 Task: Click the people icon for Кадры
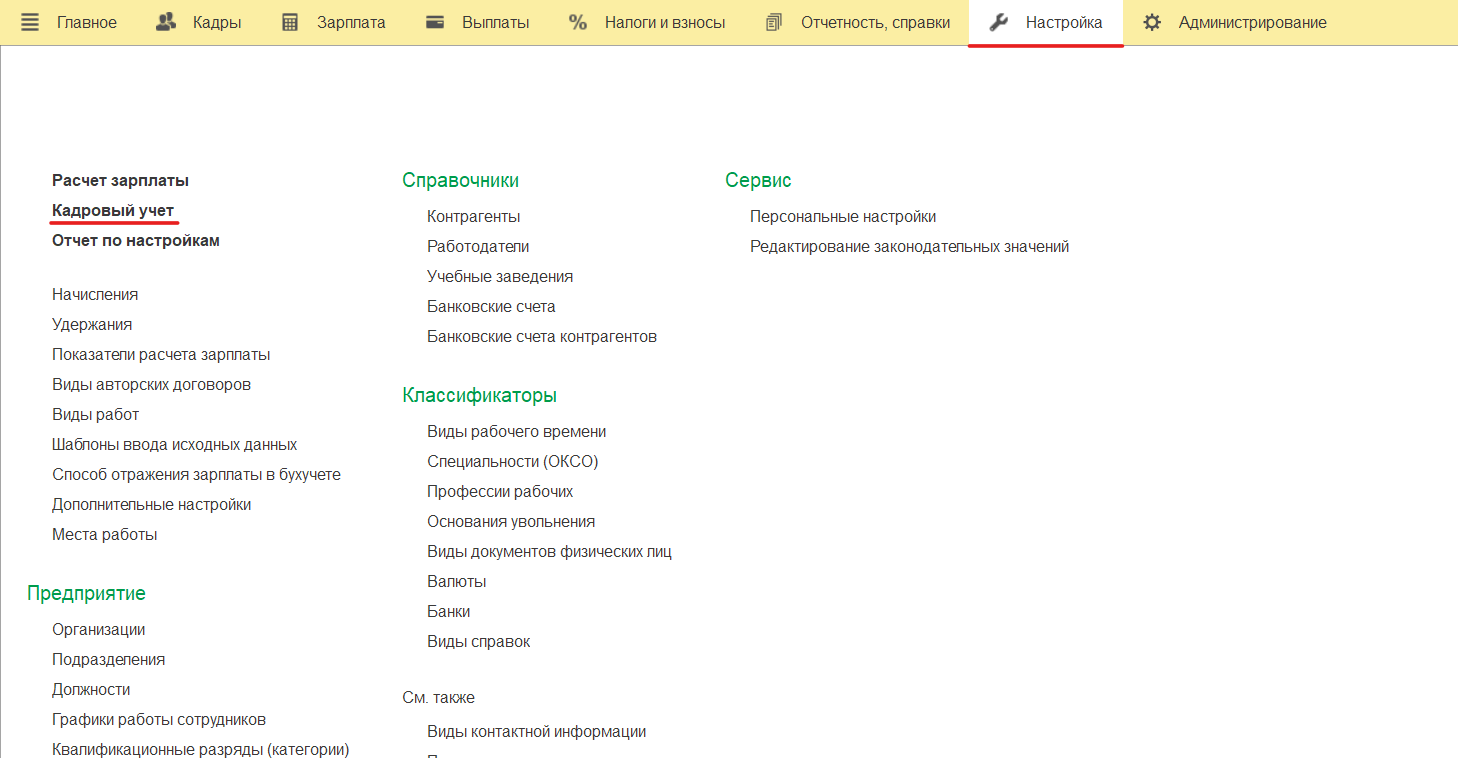166,22
